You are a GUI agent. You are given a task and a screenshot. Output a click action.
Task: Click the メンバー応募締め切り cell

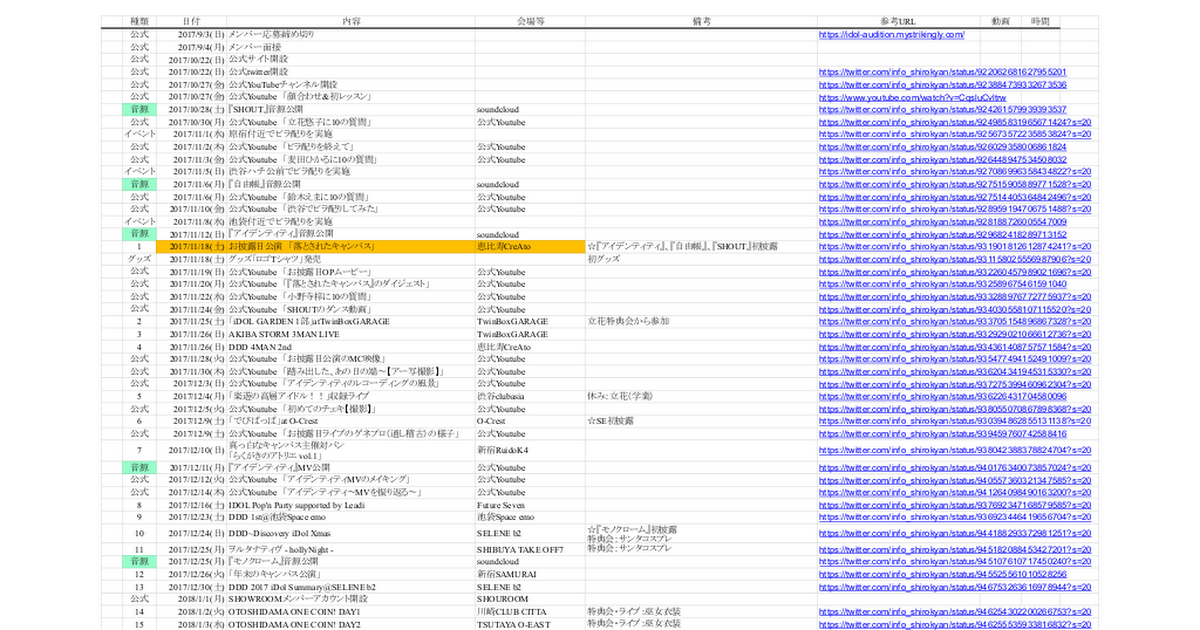351,34
